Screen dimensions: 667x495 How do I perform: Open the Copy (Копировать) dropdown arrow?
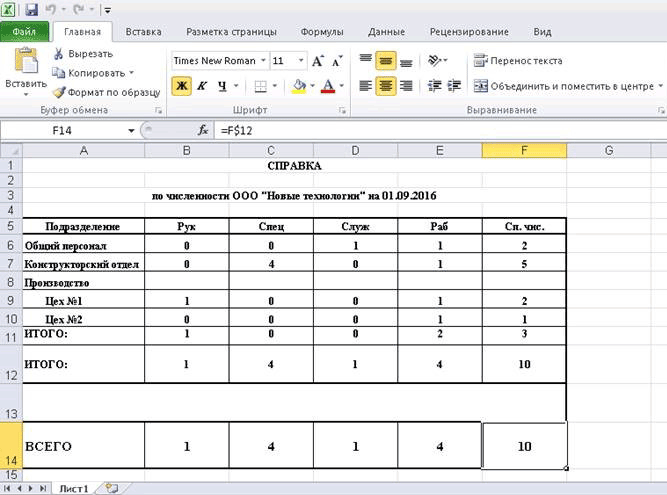pos(131,73)
